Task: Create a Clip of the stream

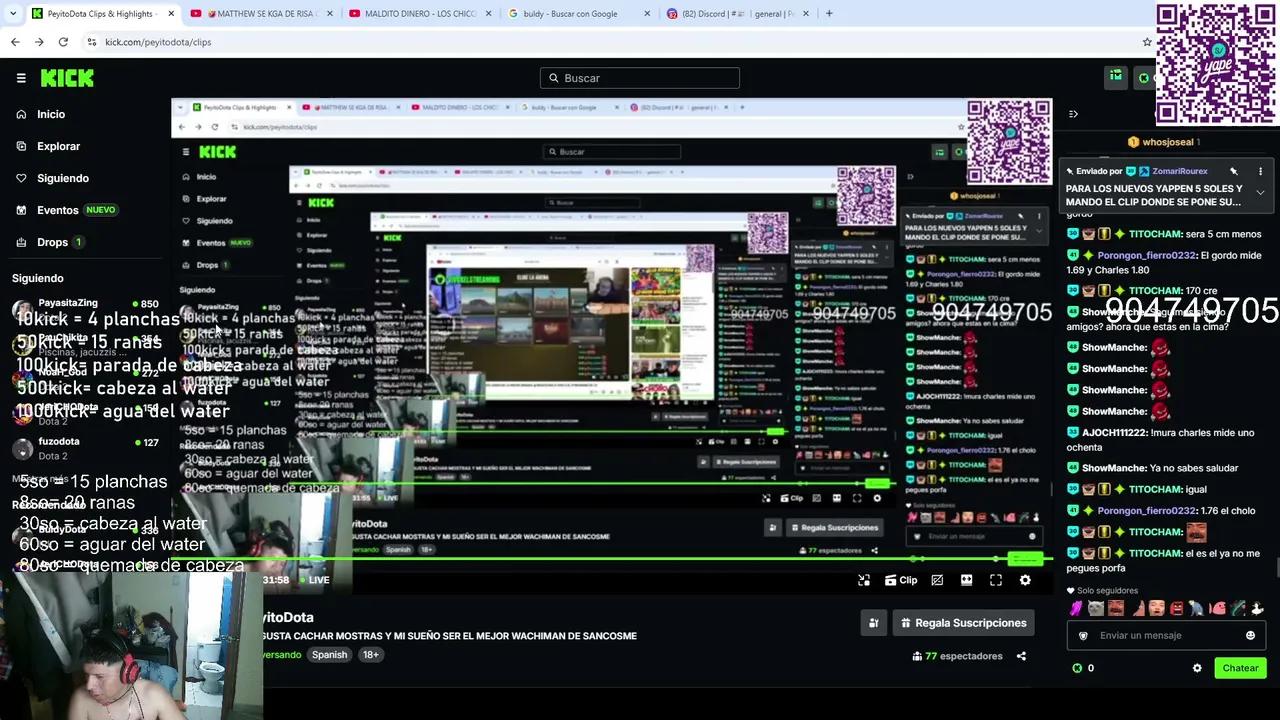Action: click(x=901, y=580)
